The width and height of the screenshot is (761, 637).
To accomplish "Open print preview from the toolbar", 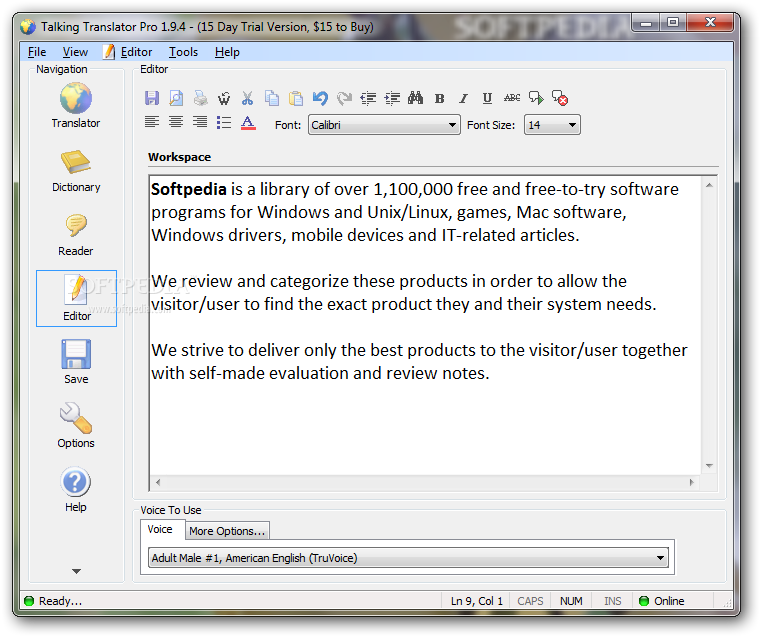I will [x=176, y=98].
